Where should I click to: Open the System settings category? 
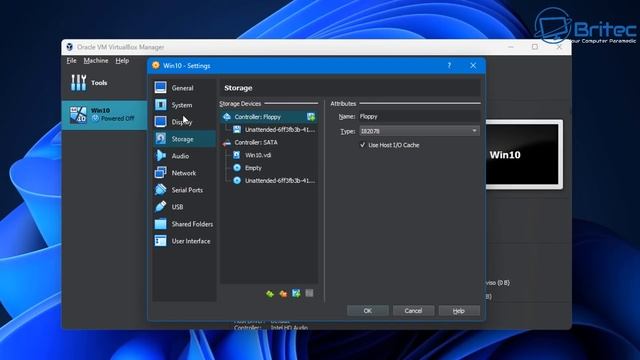[184, 105]
